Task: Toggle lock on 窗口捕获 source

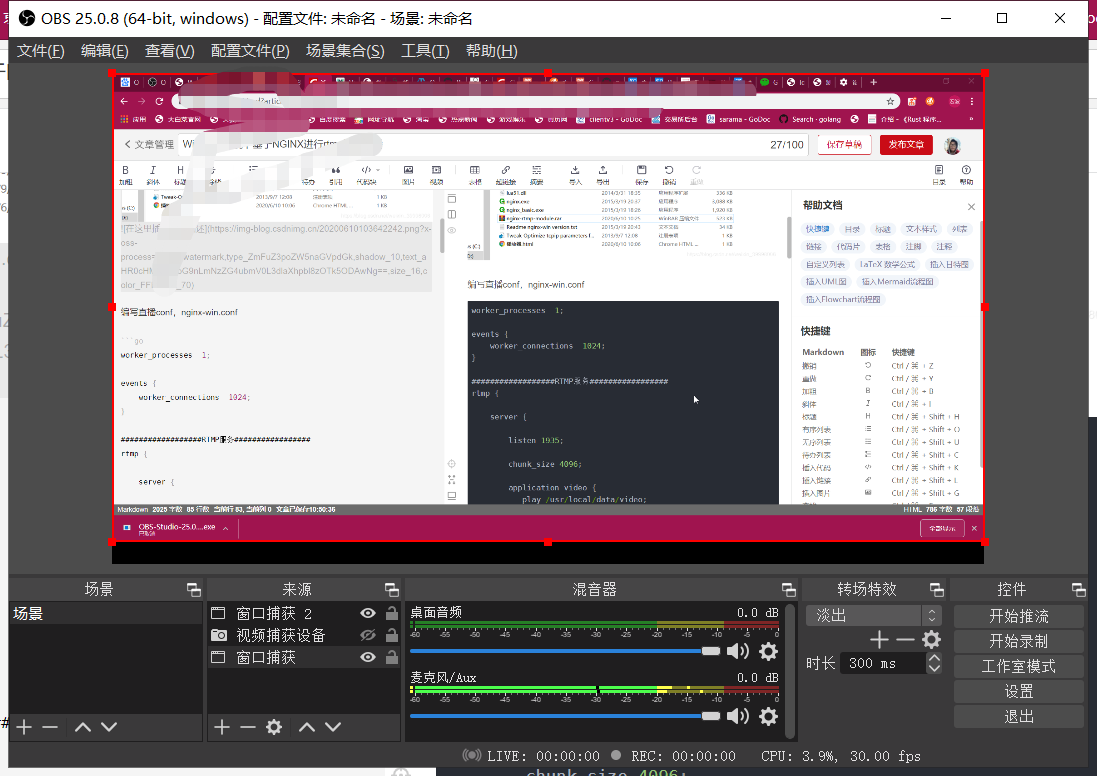Action: (x=392, y=657)
